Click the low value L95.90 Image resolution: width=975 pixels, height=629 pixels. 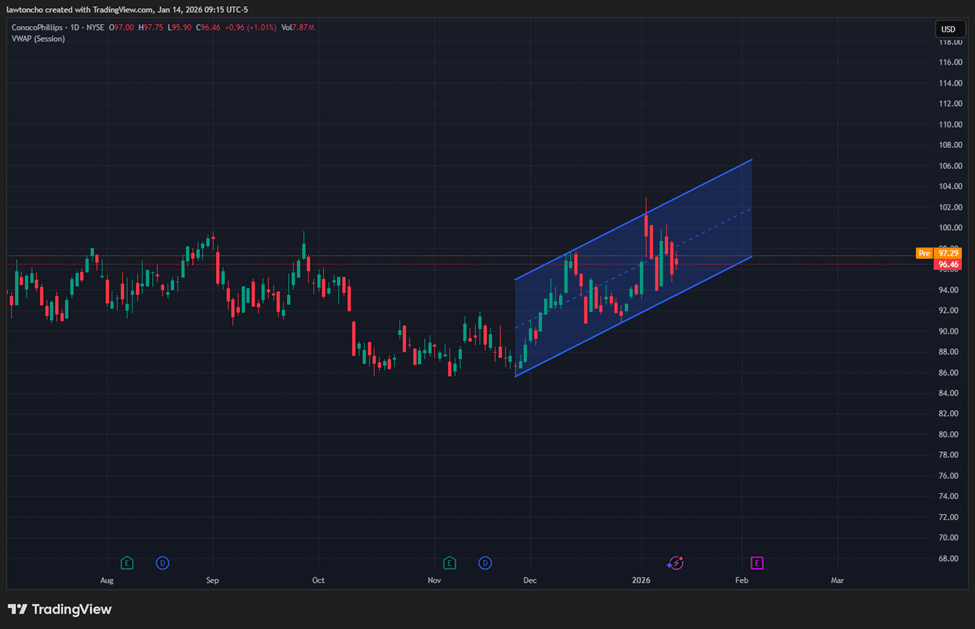coord(180,27)
